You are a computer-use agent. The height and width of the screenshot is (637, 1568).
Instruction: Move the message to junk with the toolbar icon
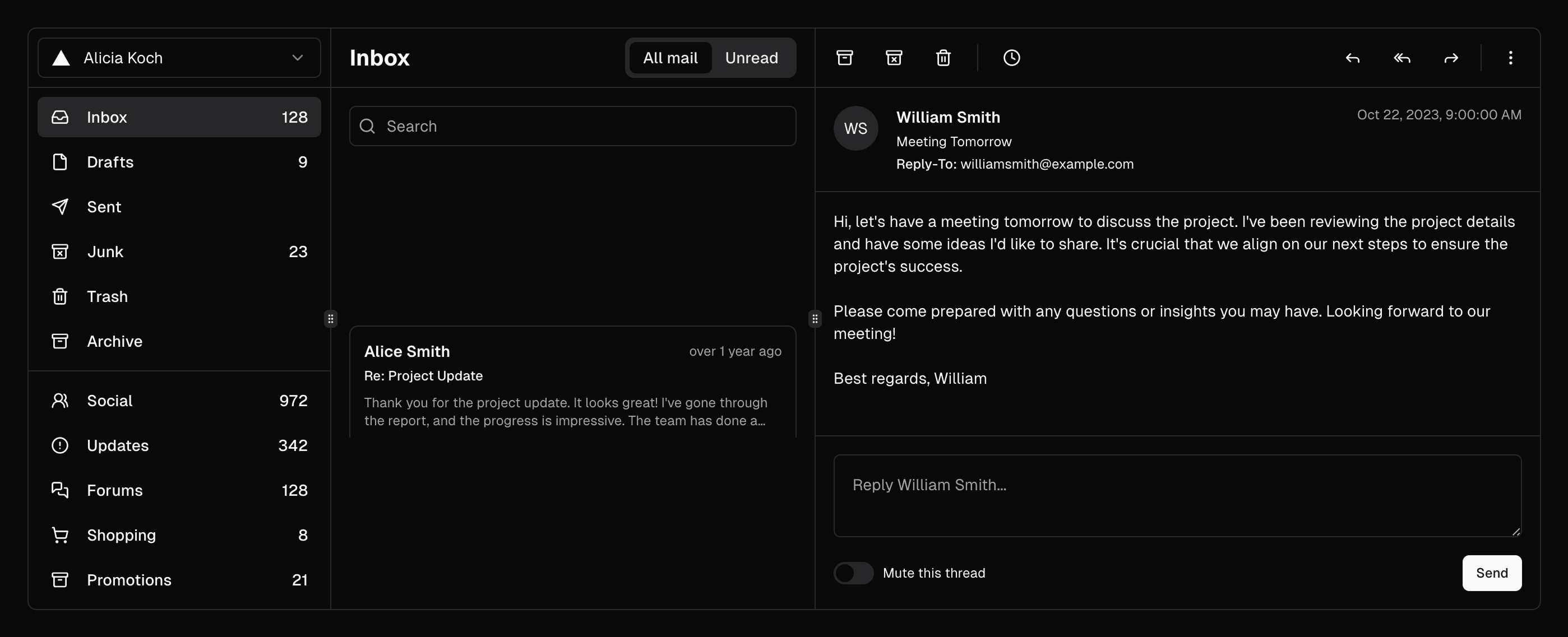click(894, 58)
